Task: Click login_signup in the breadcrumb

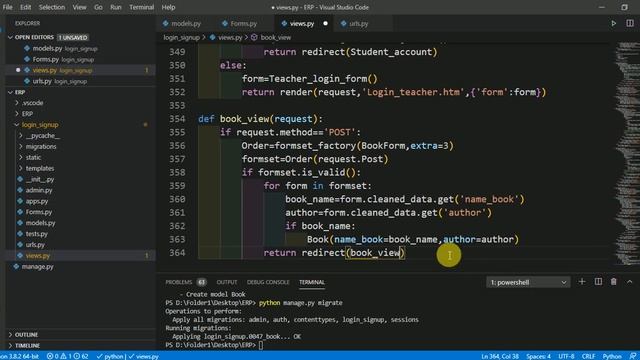Action: 182,38
